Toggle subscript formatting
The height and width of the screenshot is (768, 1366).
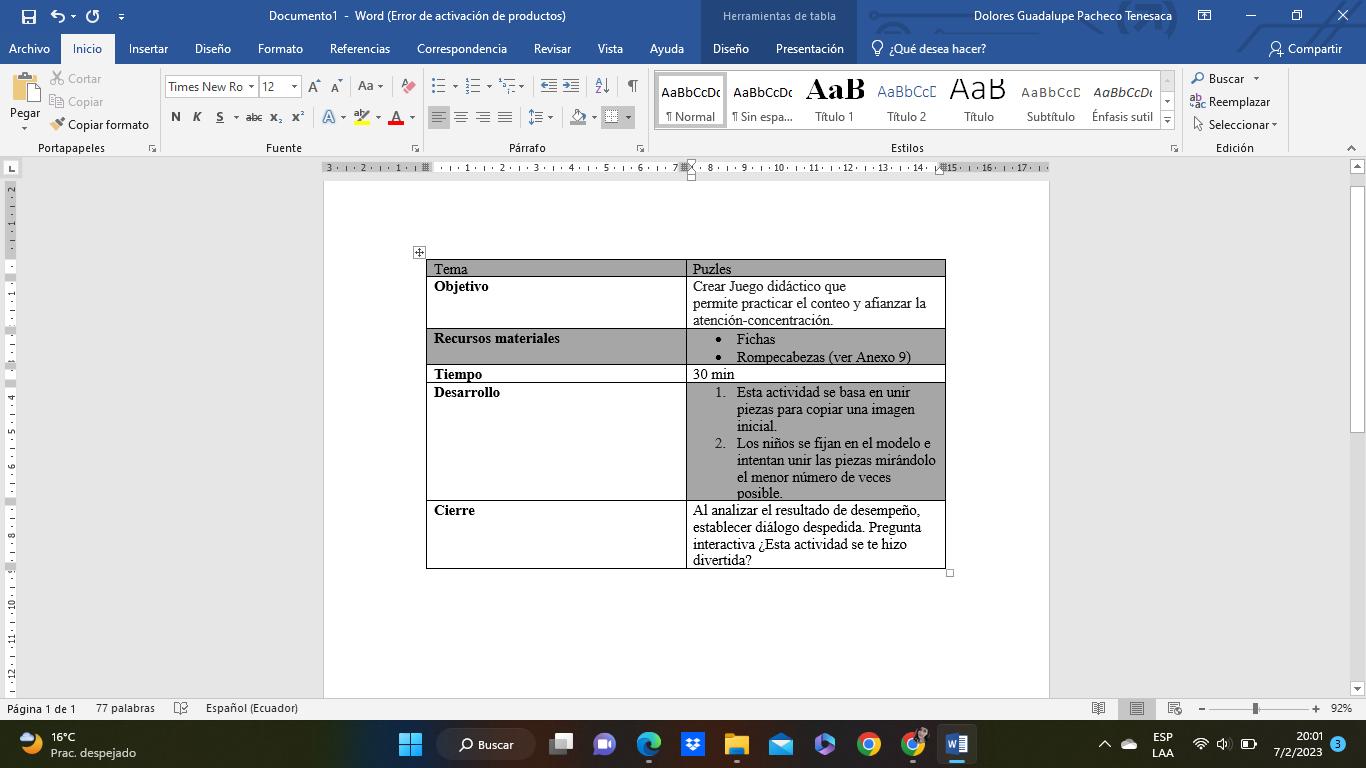[276, 117]
